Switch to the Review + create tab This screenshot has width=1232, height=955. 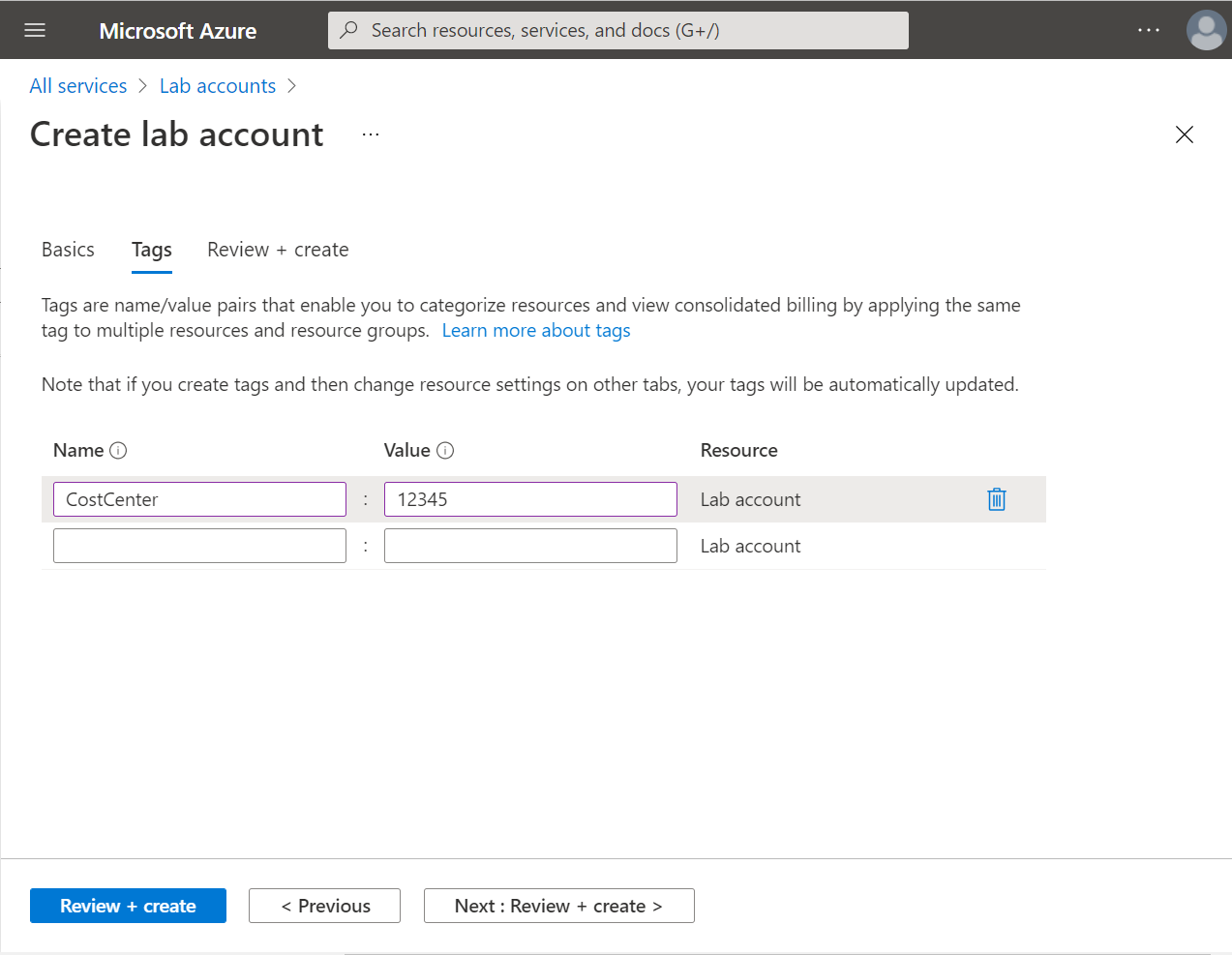point(277,249)
